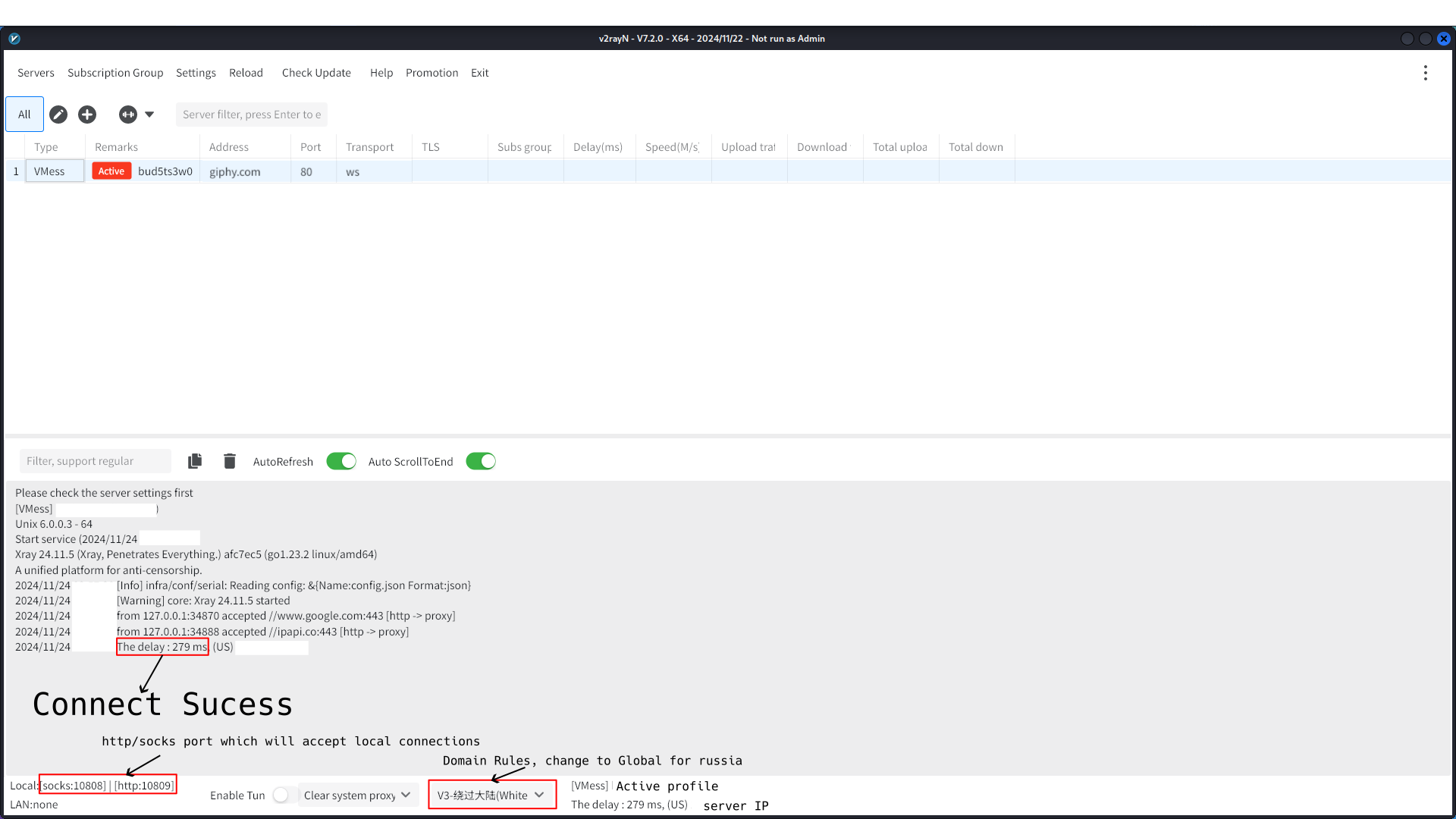Copy log messages with the copy icon

pos(195,461)
